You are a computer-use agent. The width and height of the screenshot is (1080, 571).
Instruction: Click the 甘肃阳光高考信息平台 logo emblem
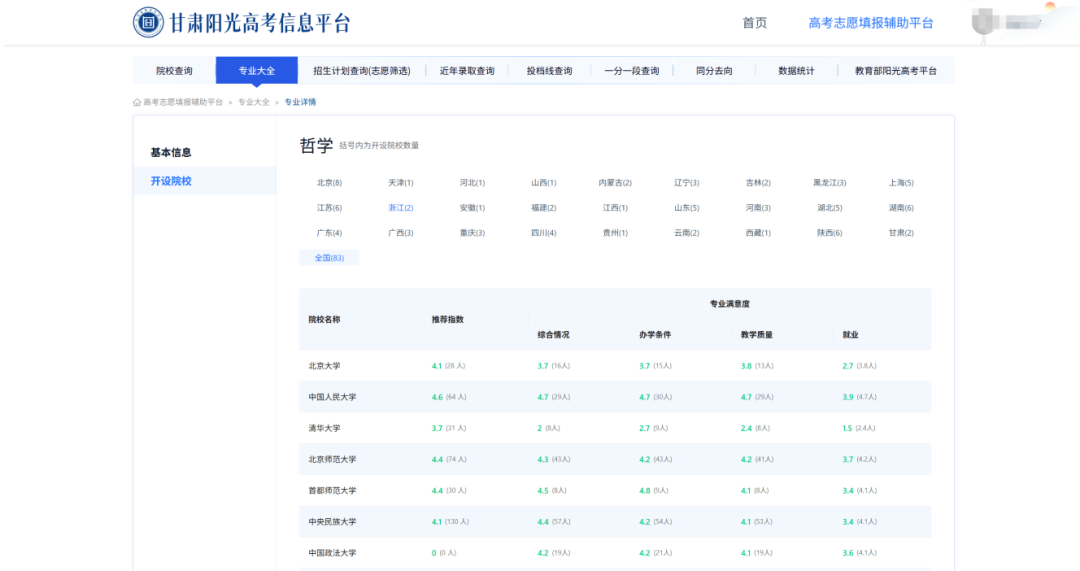coord(148,23)
